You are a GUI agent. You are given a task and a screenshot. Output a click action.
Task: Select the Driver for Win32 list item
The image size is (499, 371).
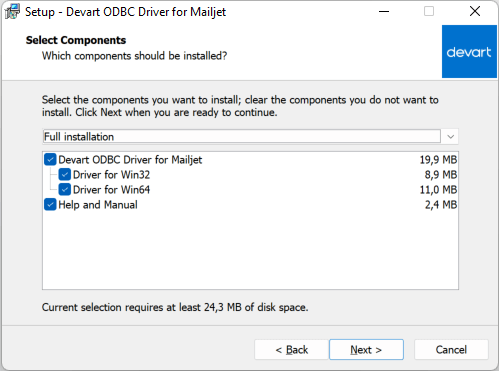[x=111, y=174]
